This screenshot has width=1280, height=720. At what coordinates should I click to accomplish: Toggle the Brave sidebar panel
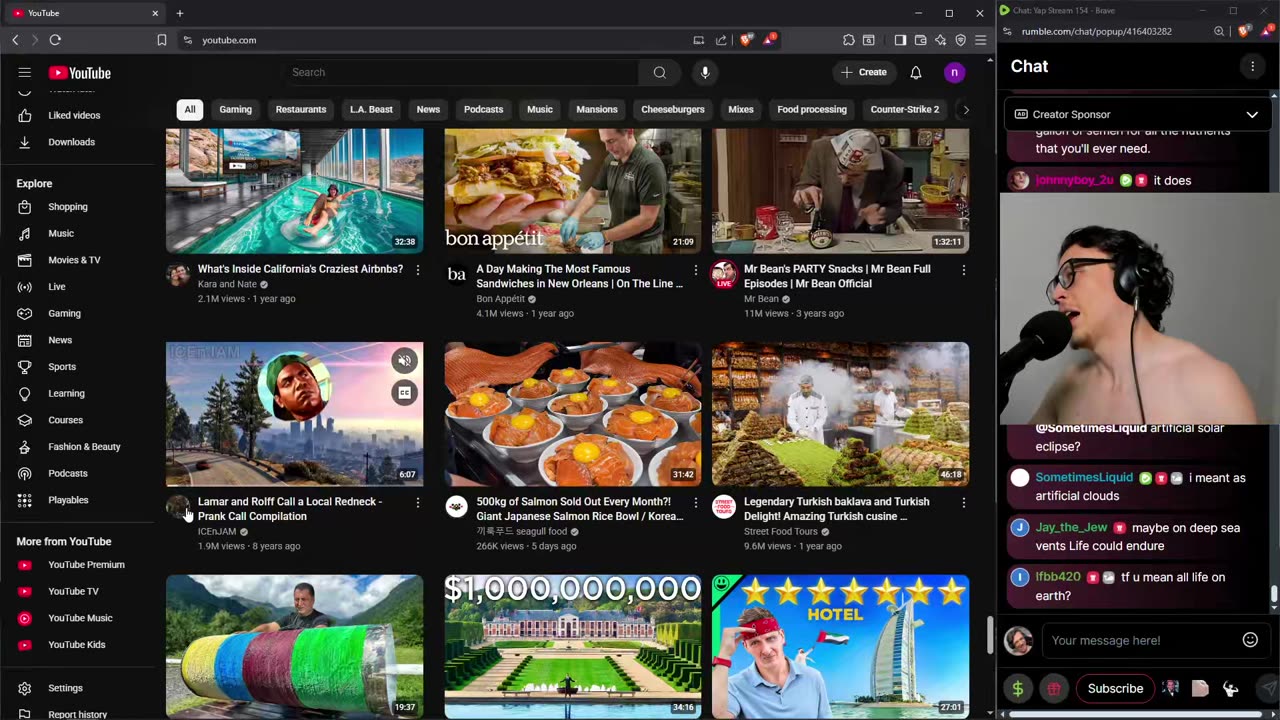[x=900, y=40]
